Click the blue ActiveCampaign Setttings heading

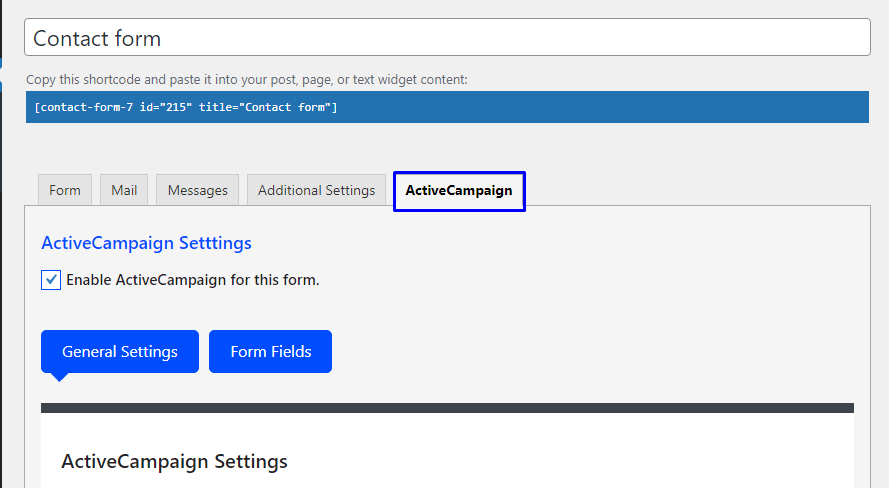[x=146, y=243]
